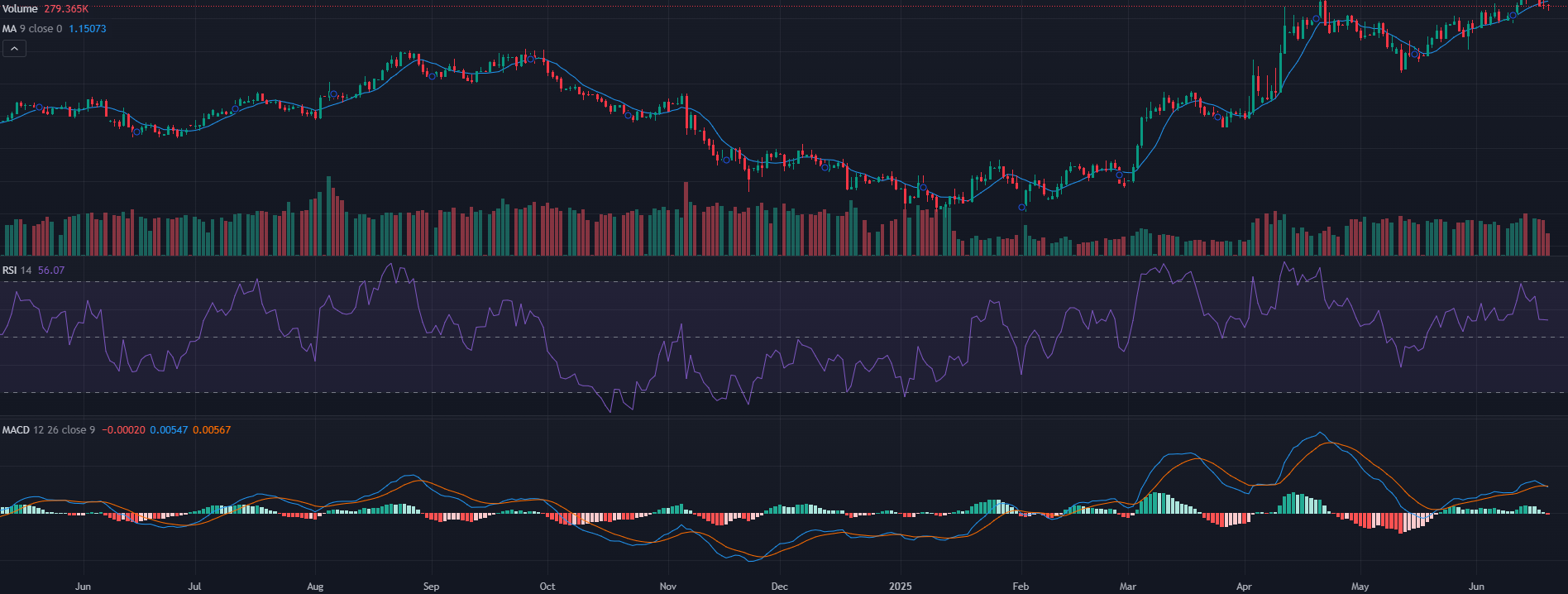1568x594 pixels.
Task: Click the RSI indicator legend title
Action: (x=9, y=271)
